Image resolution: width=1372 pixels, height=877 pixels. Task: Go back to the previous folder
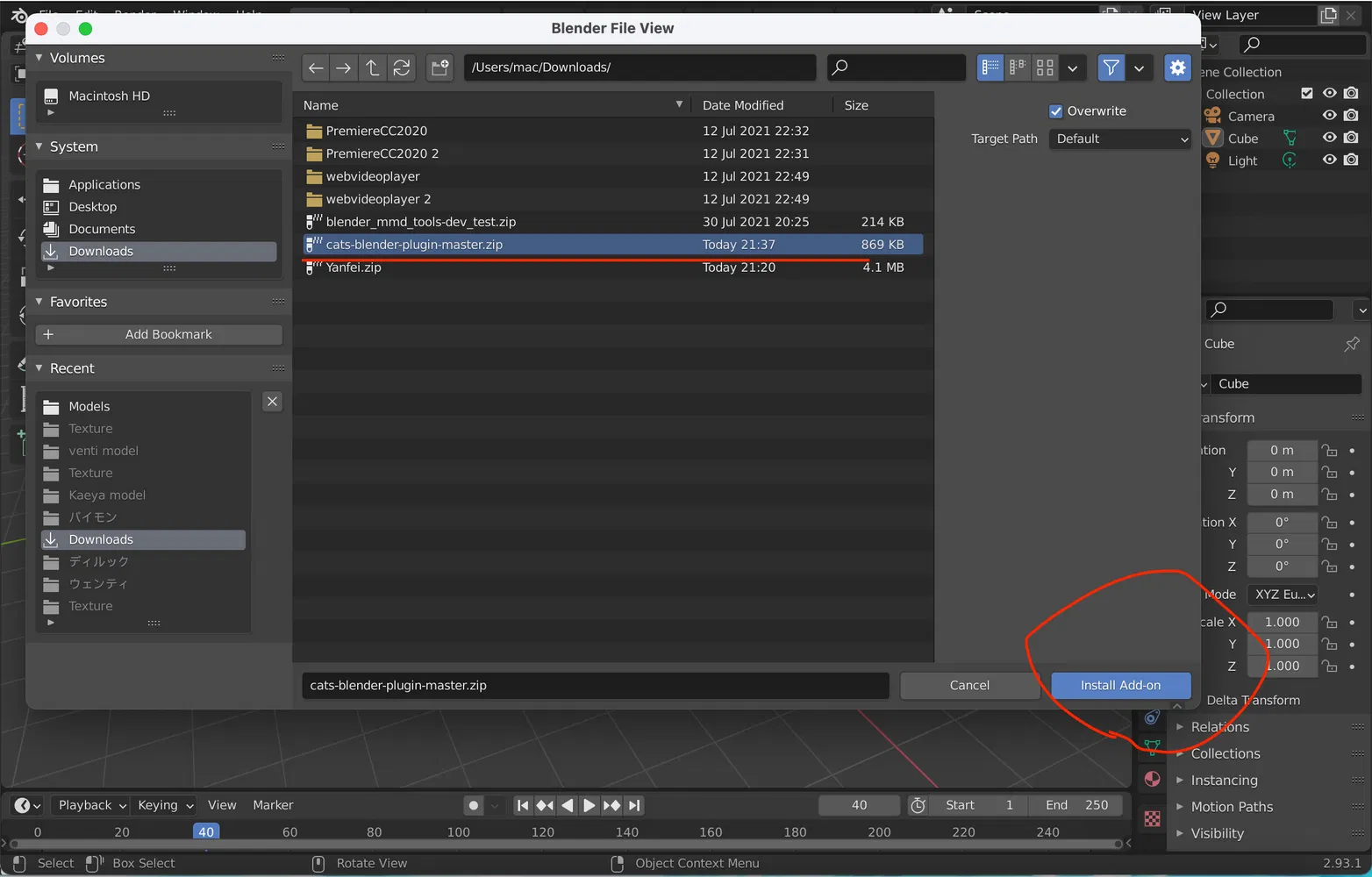coord(316,68)
